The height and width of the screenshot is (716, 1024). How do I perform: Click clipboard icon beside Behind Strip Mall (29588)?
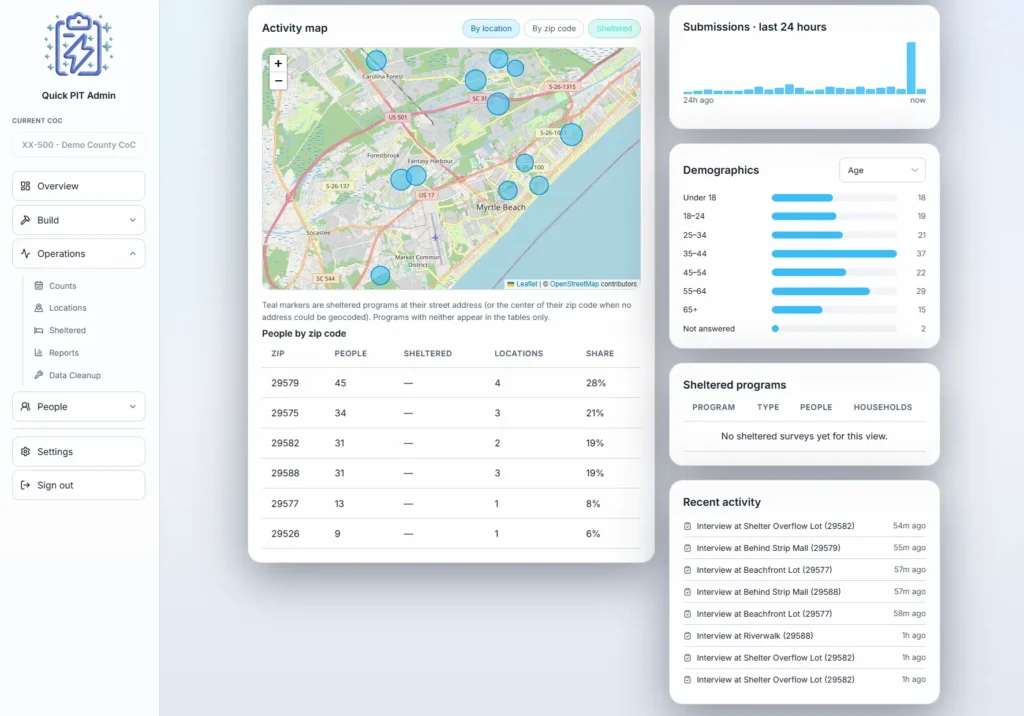[x=687, y=592]
